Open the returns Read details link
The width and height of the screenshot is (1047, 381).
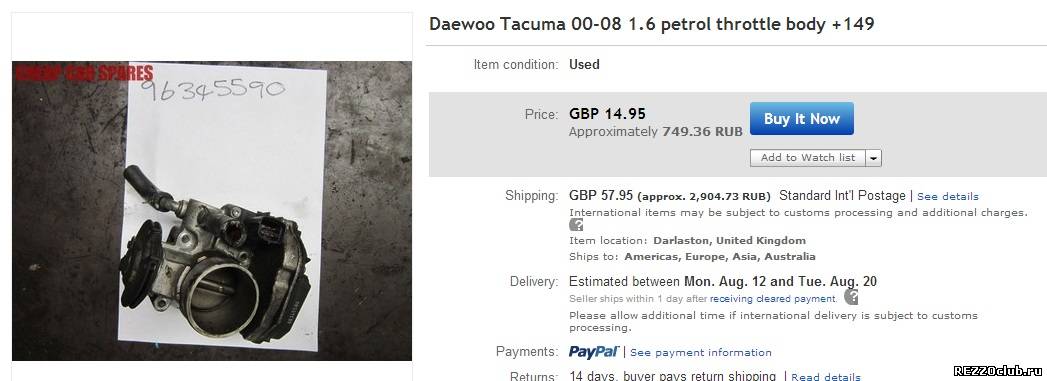click(826, 377)
